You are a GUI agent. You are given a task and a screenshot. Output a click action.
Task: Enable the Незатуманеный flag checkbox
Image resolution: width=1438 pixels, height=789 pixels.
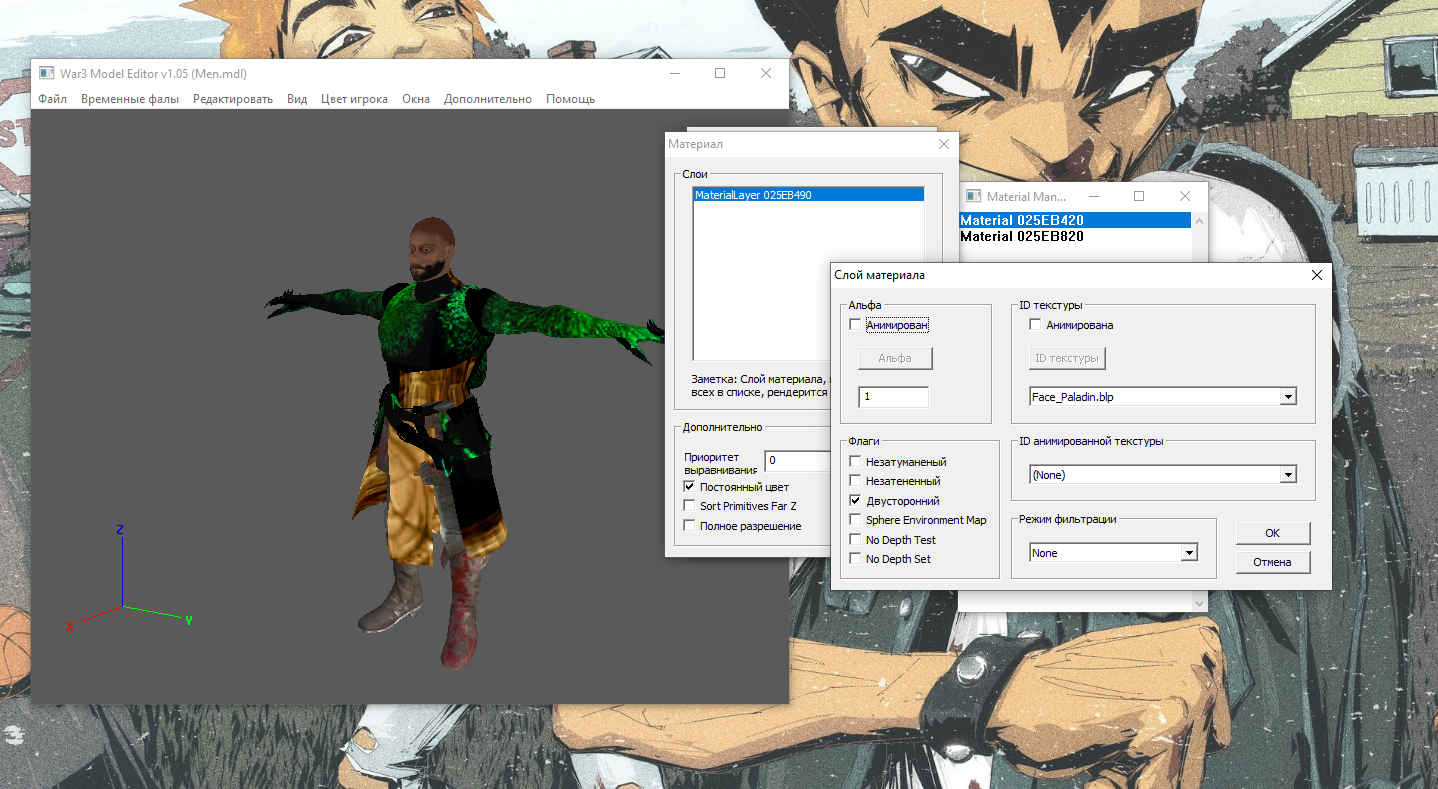[855, 462]
